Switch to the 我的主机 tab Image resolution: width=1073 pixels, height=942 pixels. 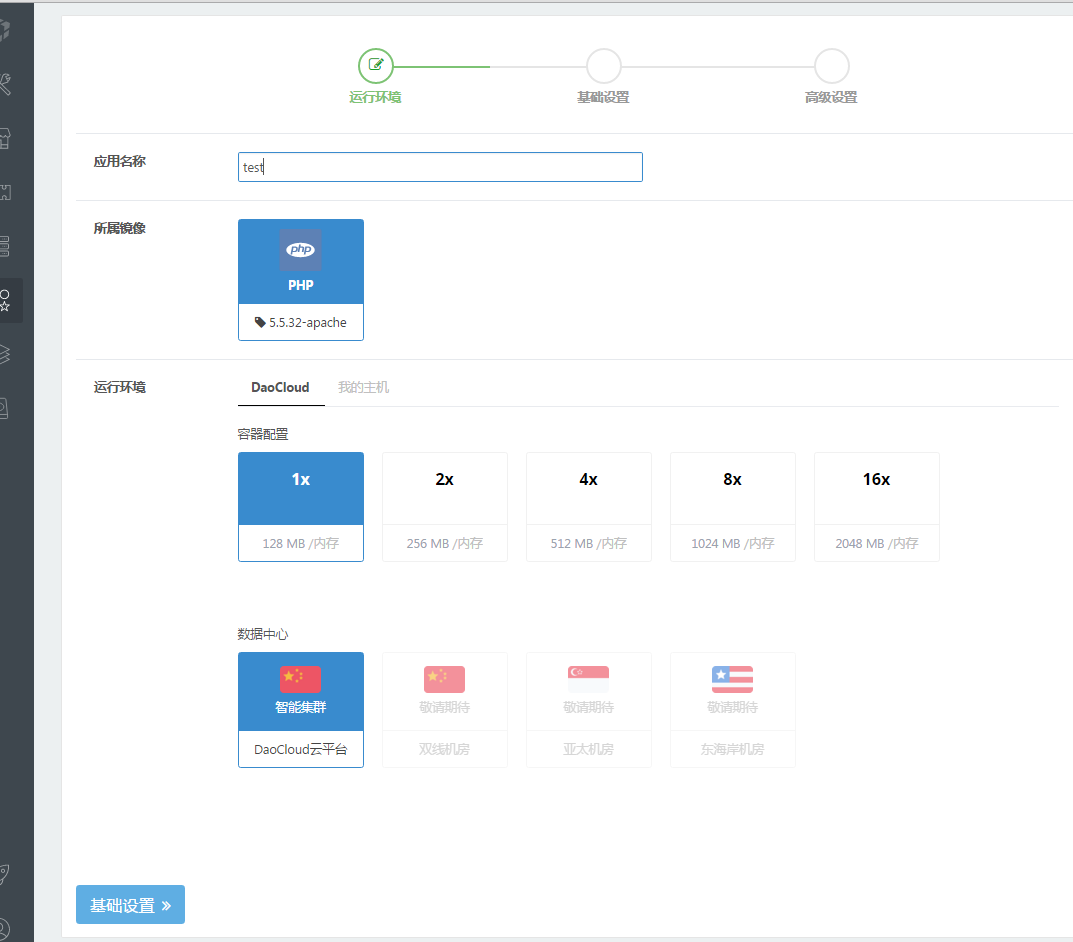point(363,387)
